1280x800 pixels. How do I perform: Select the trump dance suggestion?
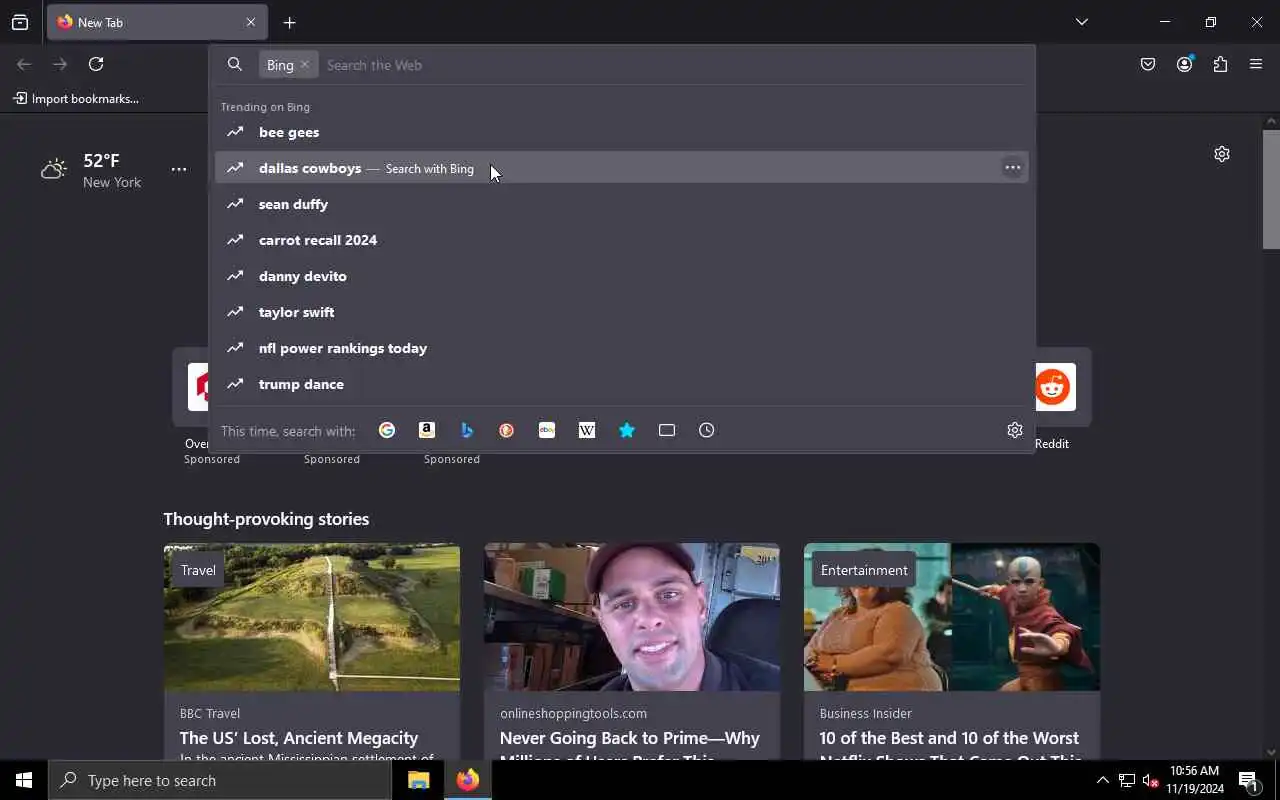point(622,384)
